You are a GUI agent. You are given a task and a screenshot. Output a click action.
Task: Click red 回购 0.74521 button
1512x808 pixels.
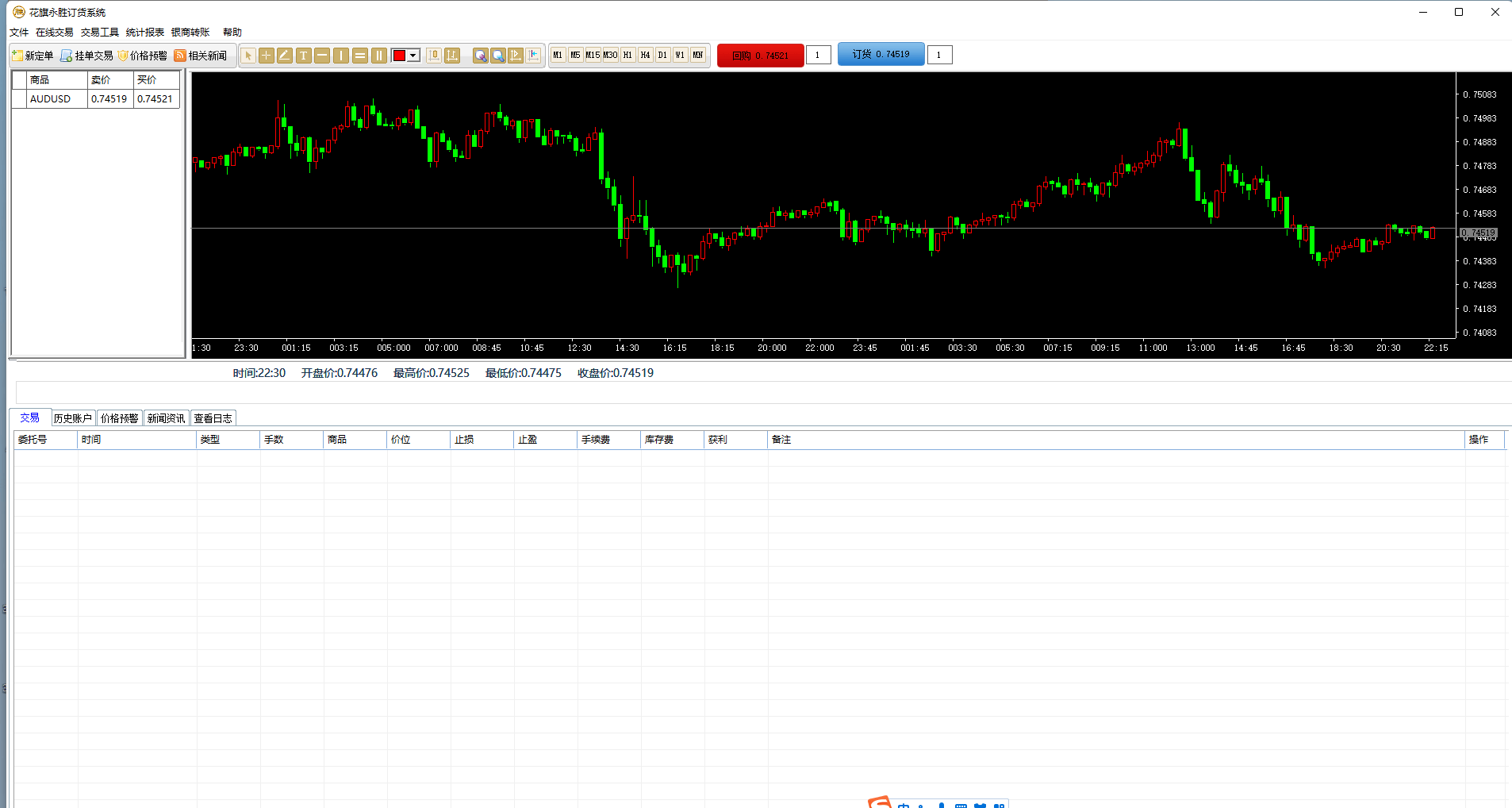760,56
